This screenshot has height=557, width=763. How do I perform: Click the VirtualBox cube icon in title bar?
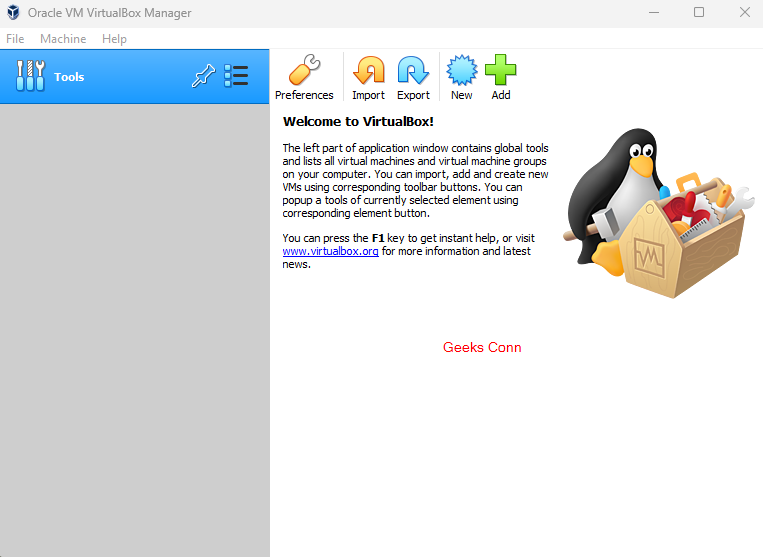[13, 12]
